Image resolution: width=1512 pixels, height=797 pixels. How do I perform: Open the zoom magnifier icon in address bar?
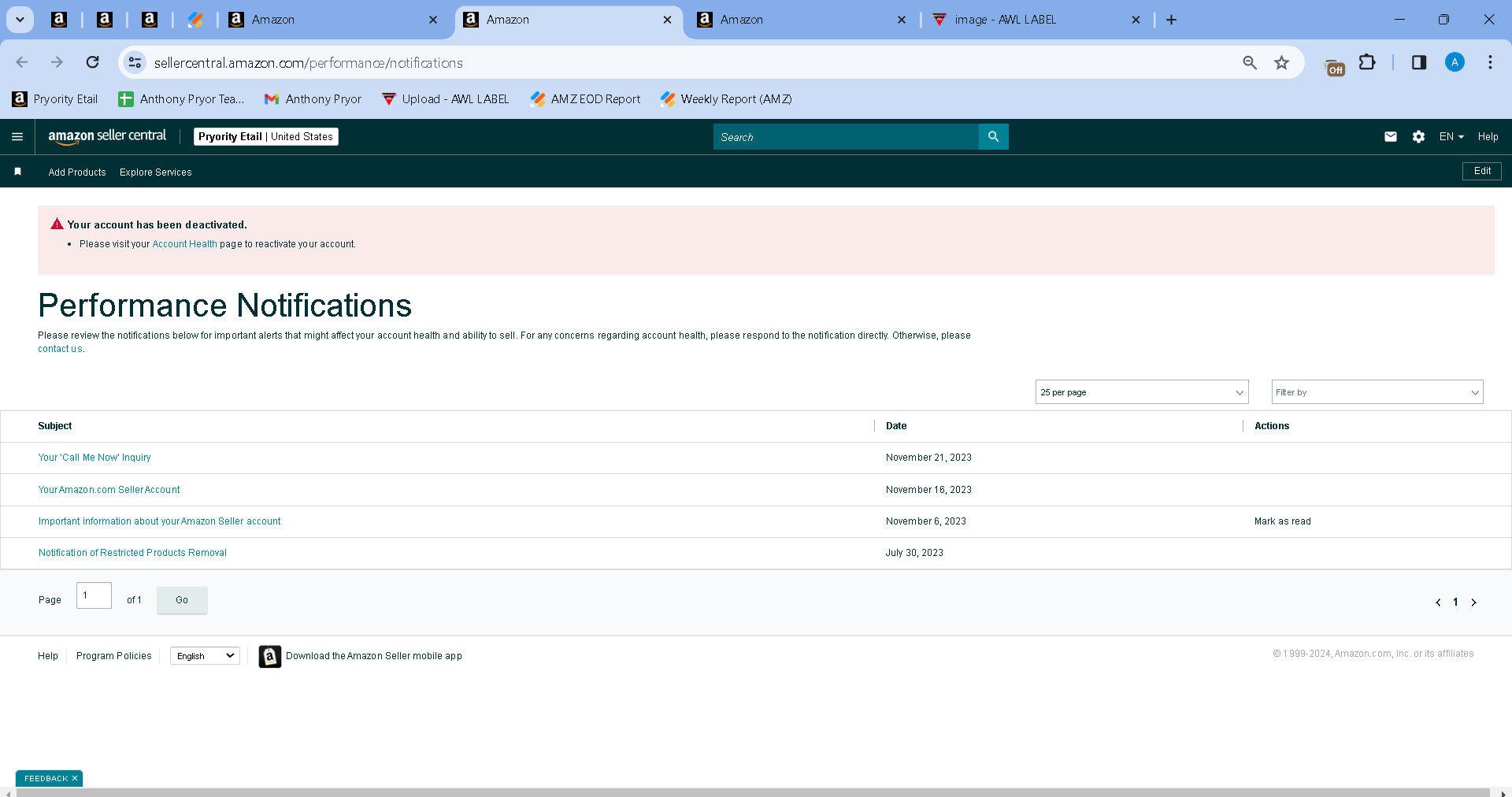point(1250,62)
